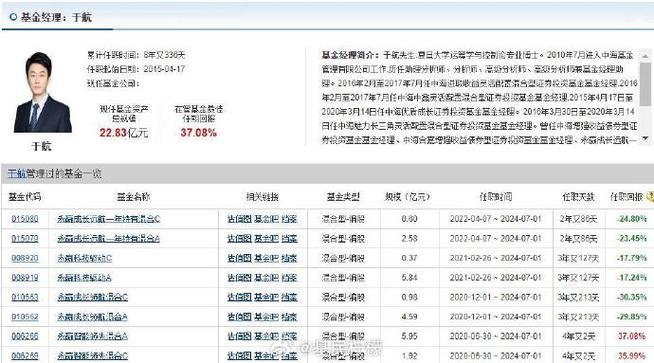Click the down arrow of the bio scrollbar
Screen dimensions: 654x363
645,138
